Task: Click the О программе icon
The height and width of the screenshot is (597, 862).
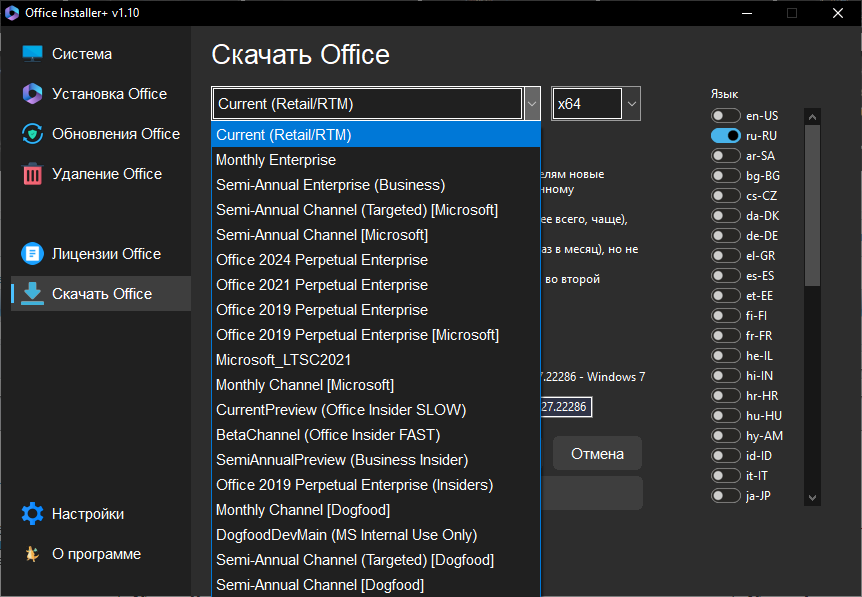Action: coord(33,554)
